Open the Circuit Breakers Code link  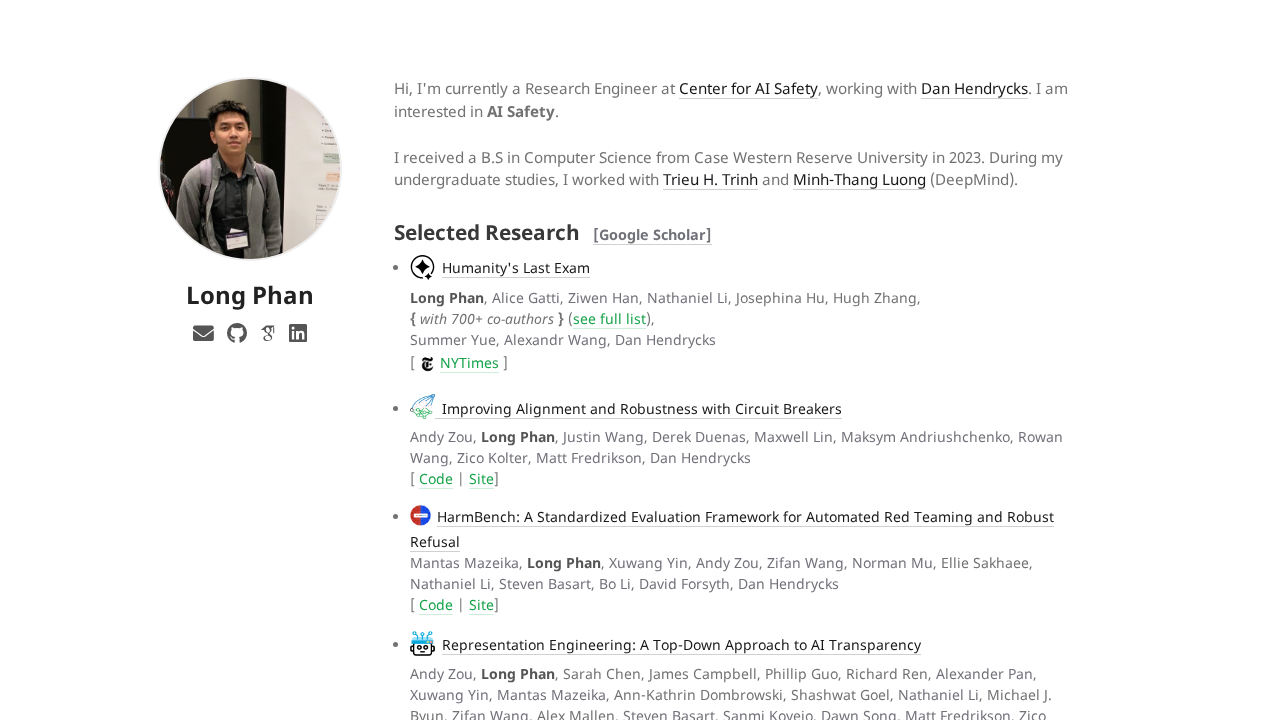click(x=434, y=478)
